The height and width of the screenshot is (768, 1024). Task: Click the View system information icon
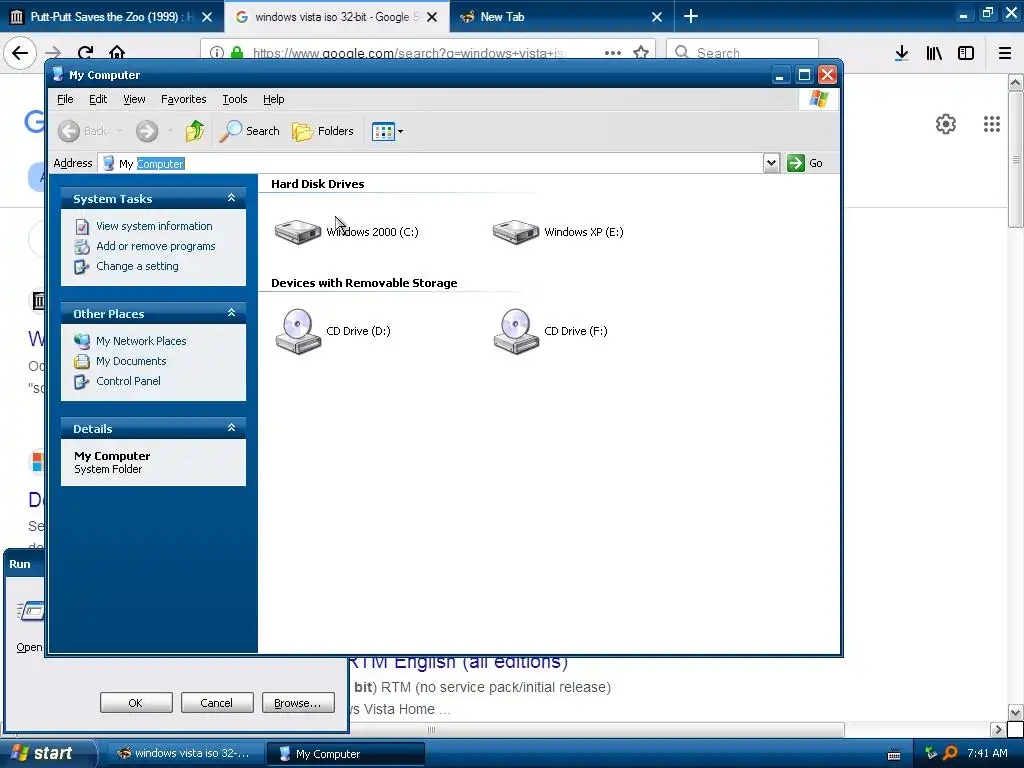[82, 227]
